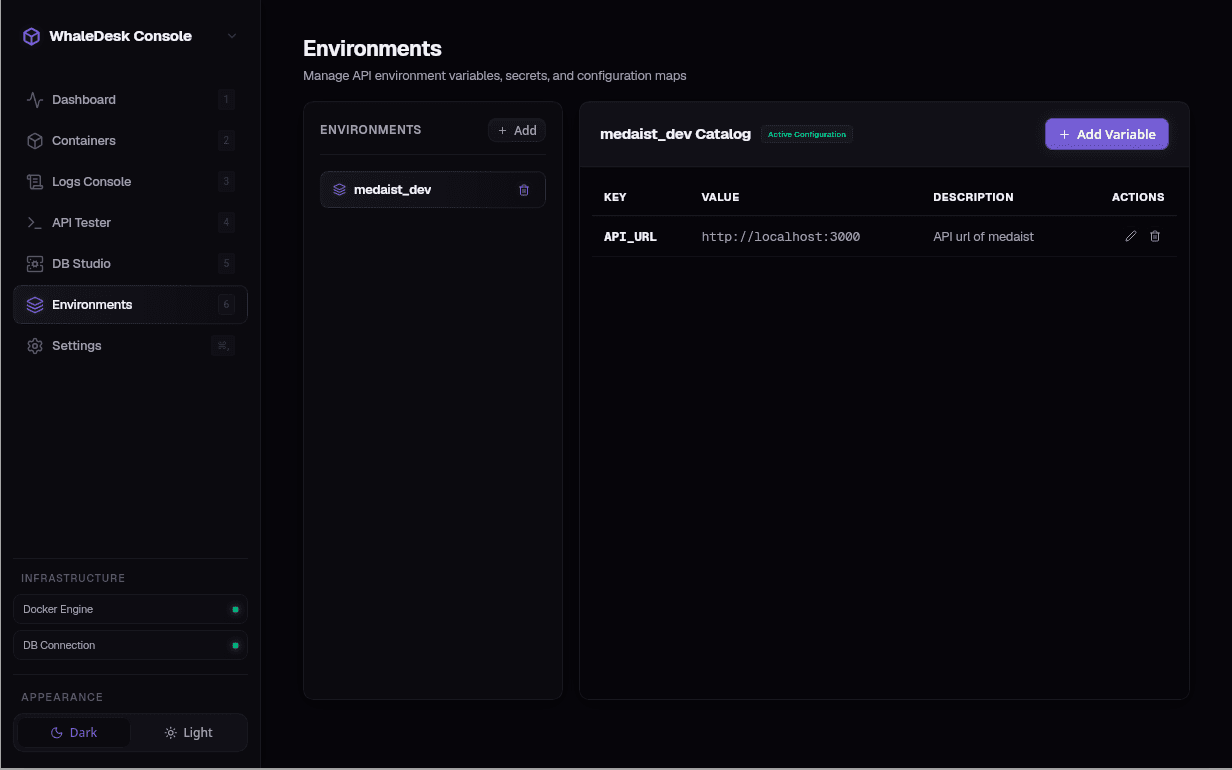Click the DB Connection status row

(130, 645)
